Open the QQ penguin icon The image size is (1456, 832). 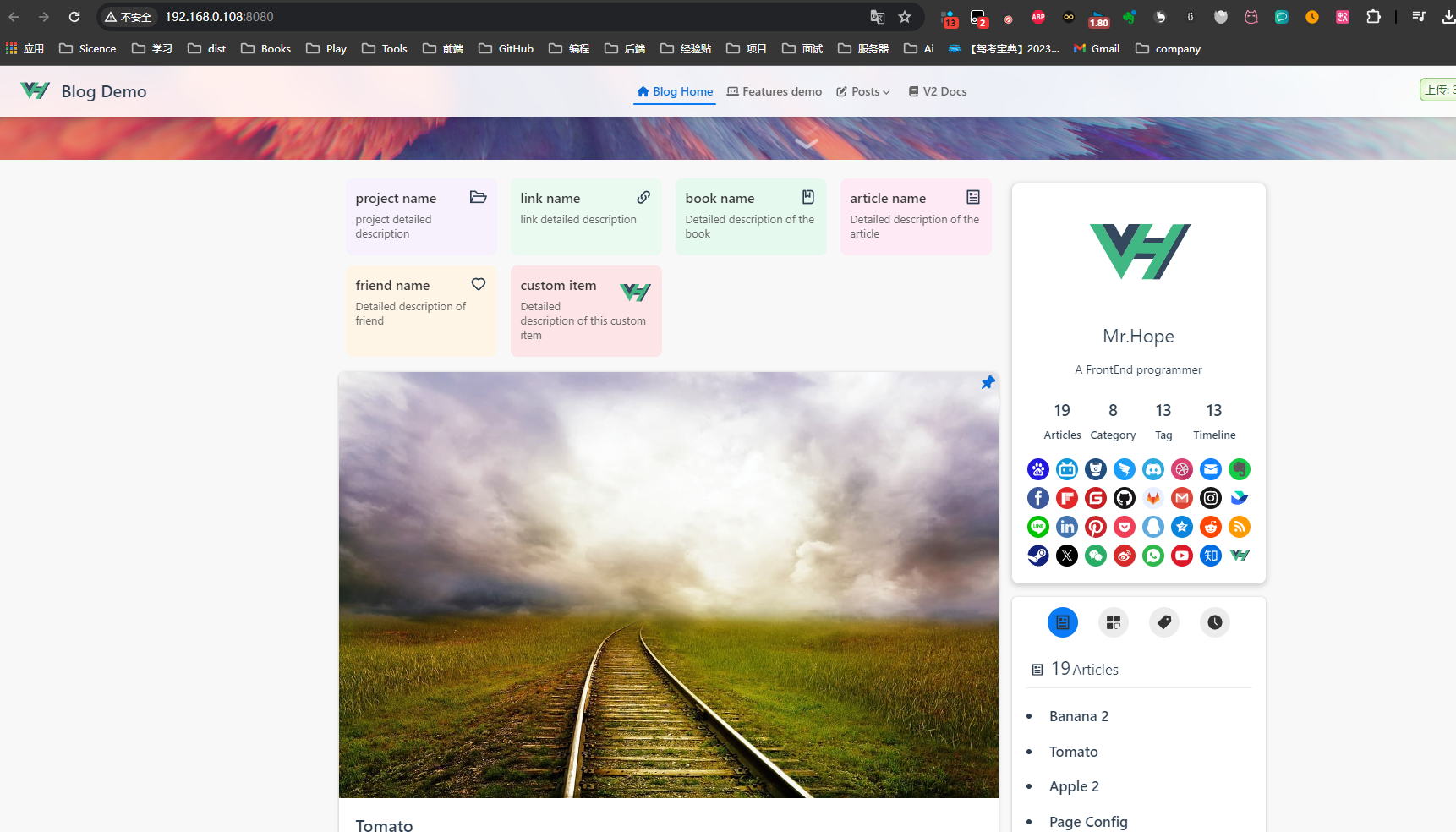[1153, 527]
